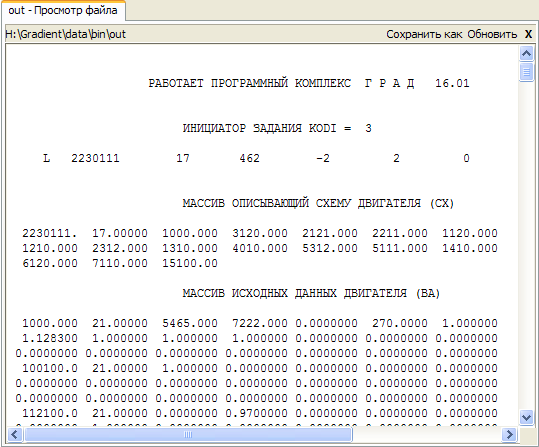Click value '5465.000' in data array
Image resolution: width=539 pixels, height=447 pixels.
190,323
